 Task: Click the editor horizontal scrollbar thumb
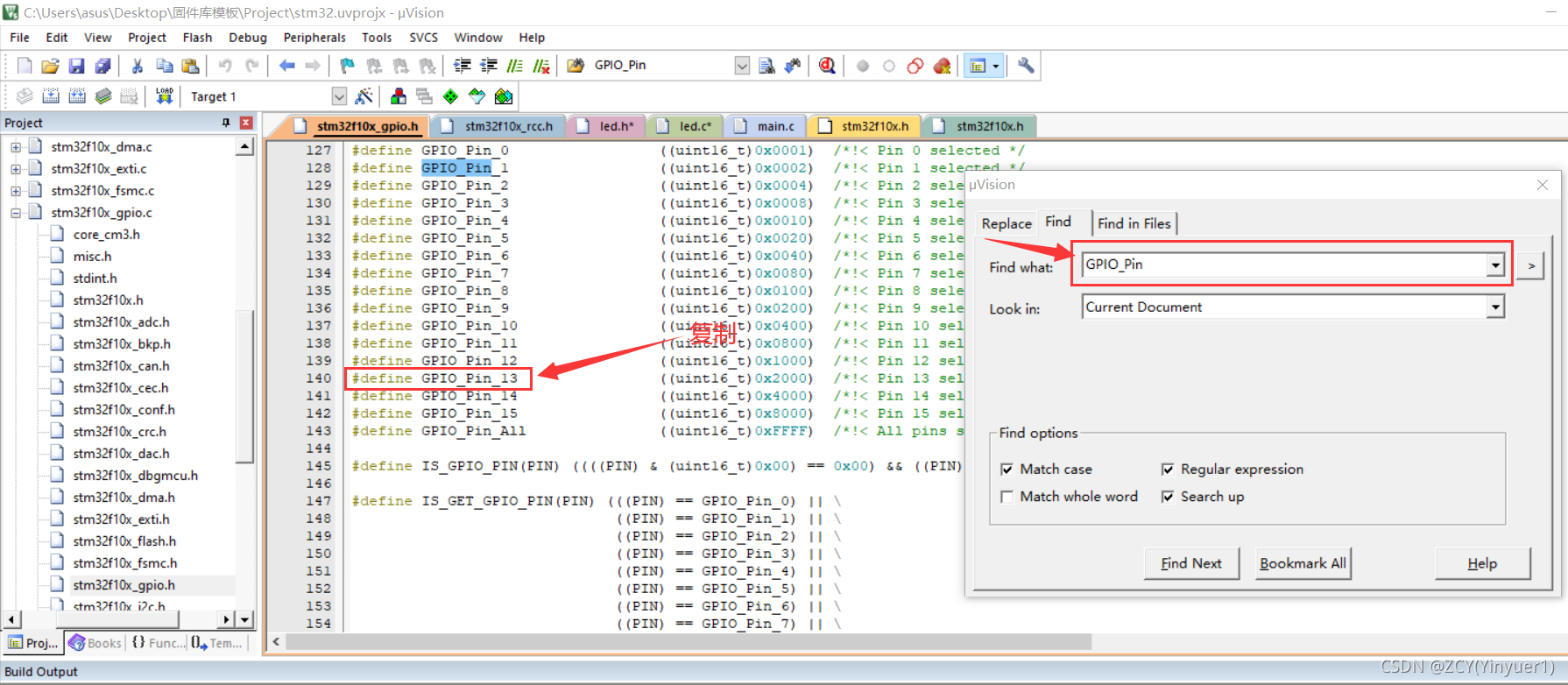click(689, 641)
